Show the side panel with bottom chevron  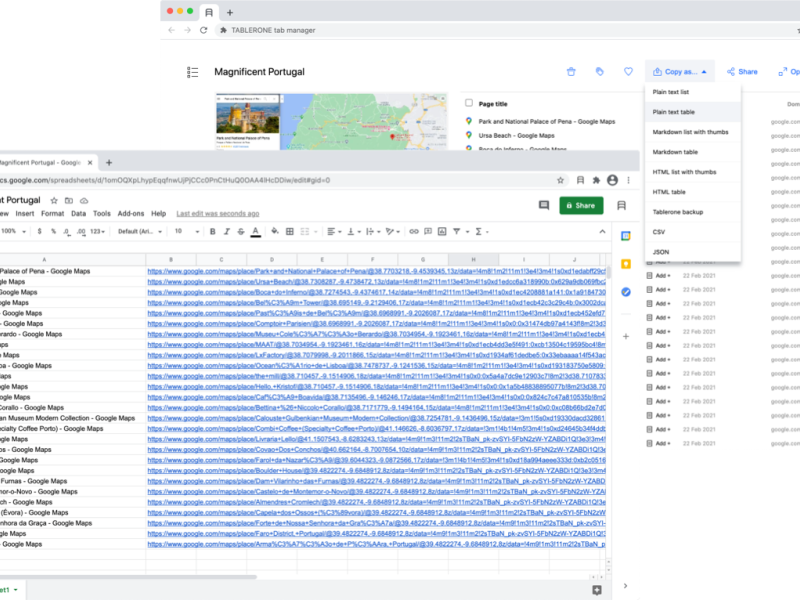click(x=626, y=586)
